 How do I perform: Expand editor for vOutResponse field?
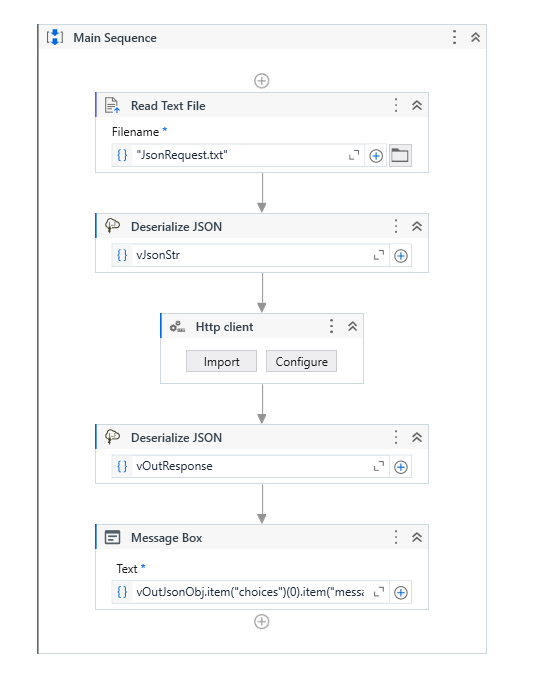pos(378,466)
